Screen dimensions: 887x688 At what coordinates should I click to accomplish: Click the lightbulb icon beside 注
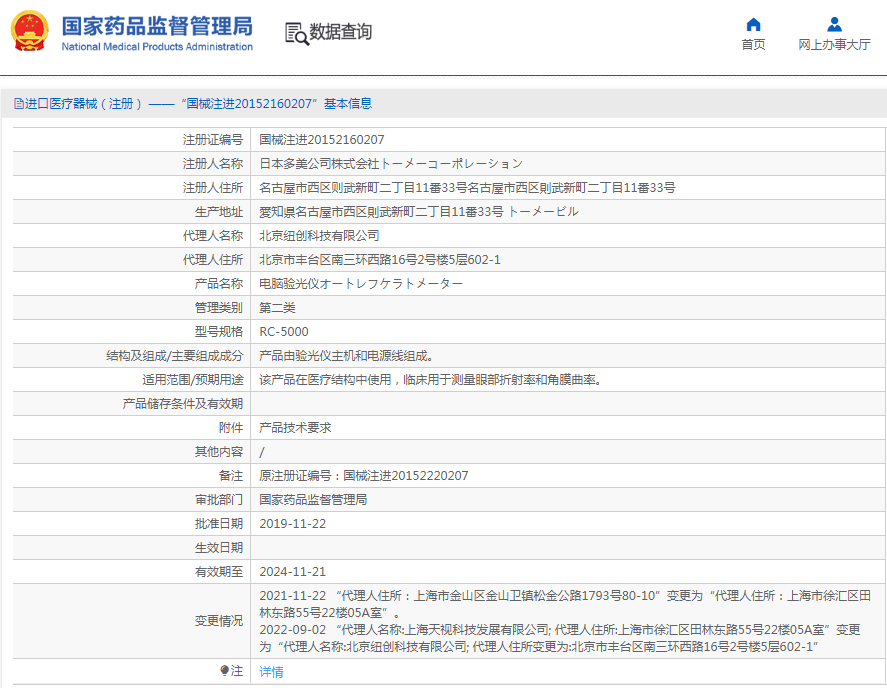[225, 671]
